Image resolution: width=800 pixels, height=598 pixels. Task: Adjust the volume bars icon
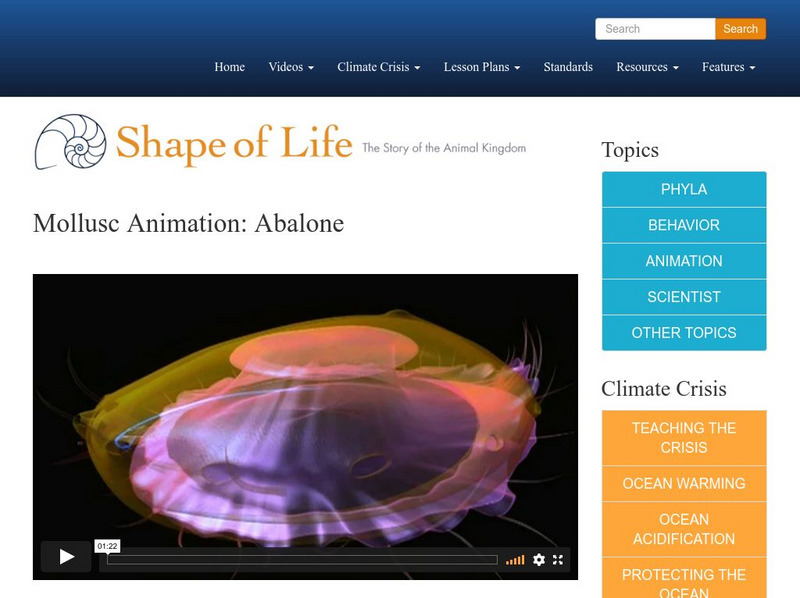click(x=517, y=558)
